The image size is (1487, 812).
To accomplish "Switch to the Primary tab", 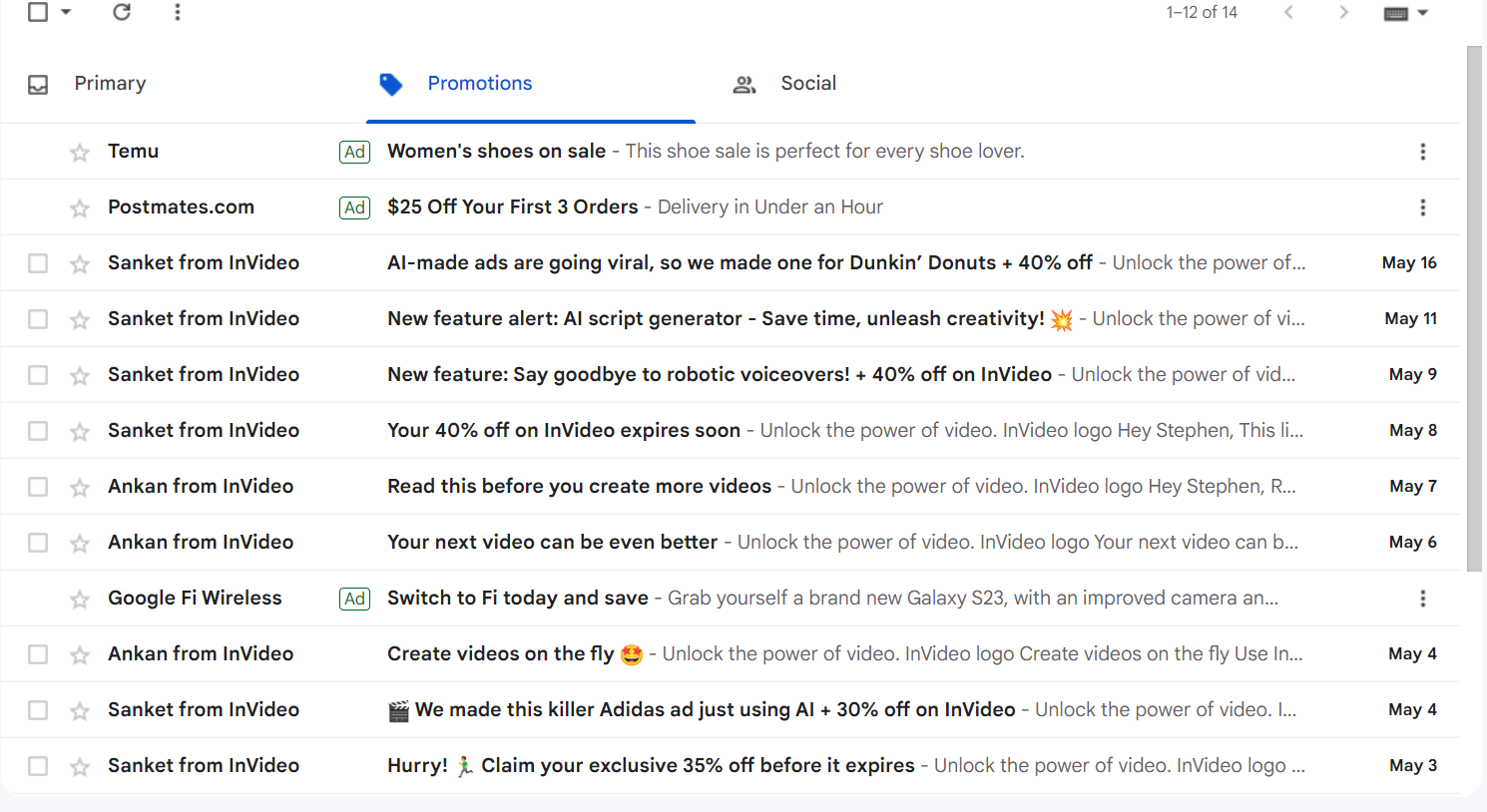I will (110, 84).
